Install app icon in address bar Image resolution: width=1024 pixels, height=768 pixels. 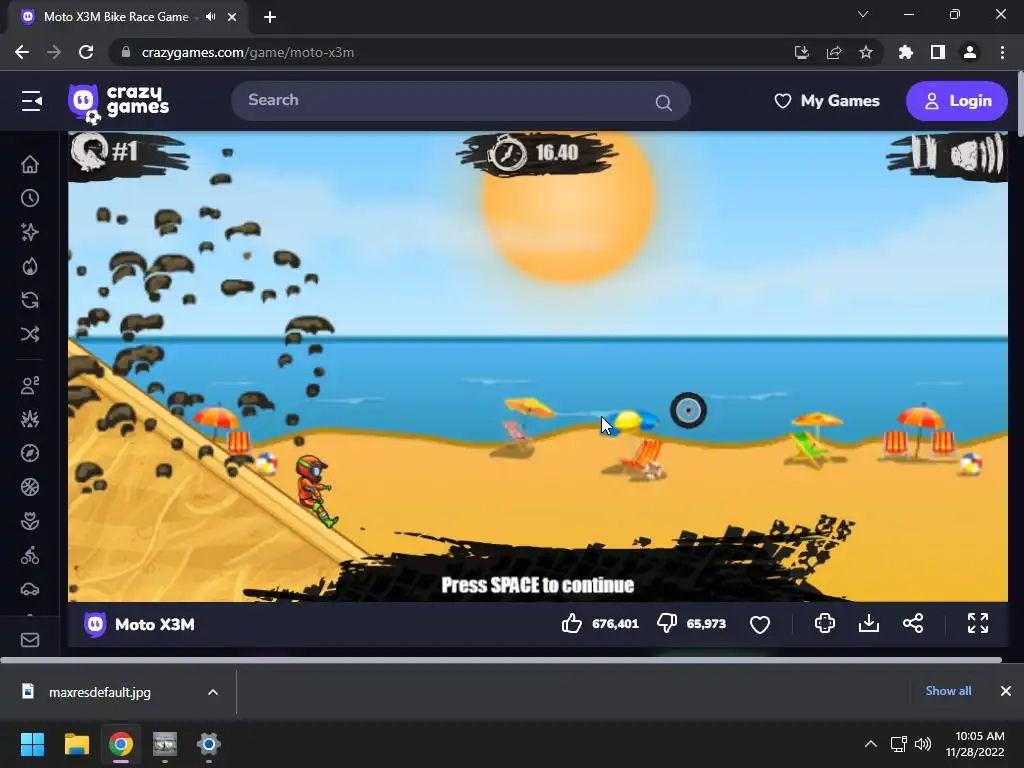[x=801, y=52]
